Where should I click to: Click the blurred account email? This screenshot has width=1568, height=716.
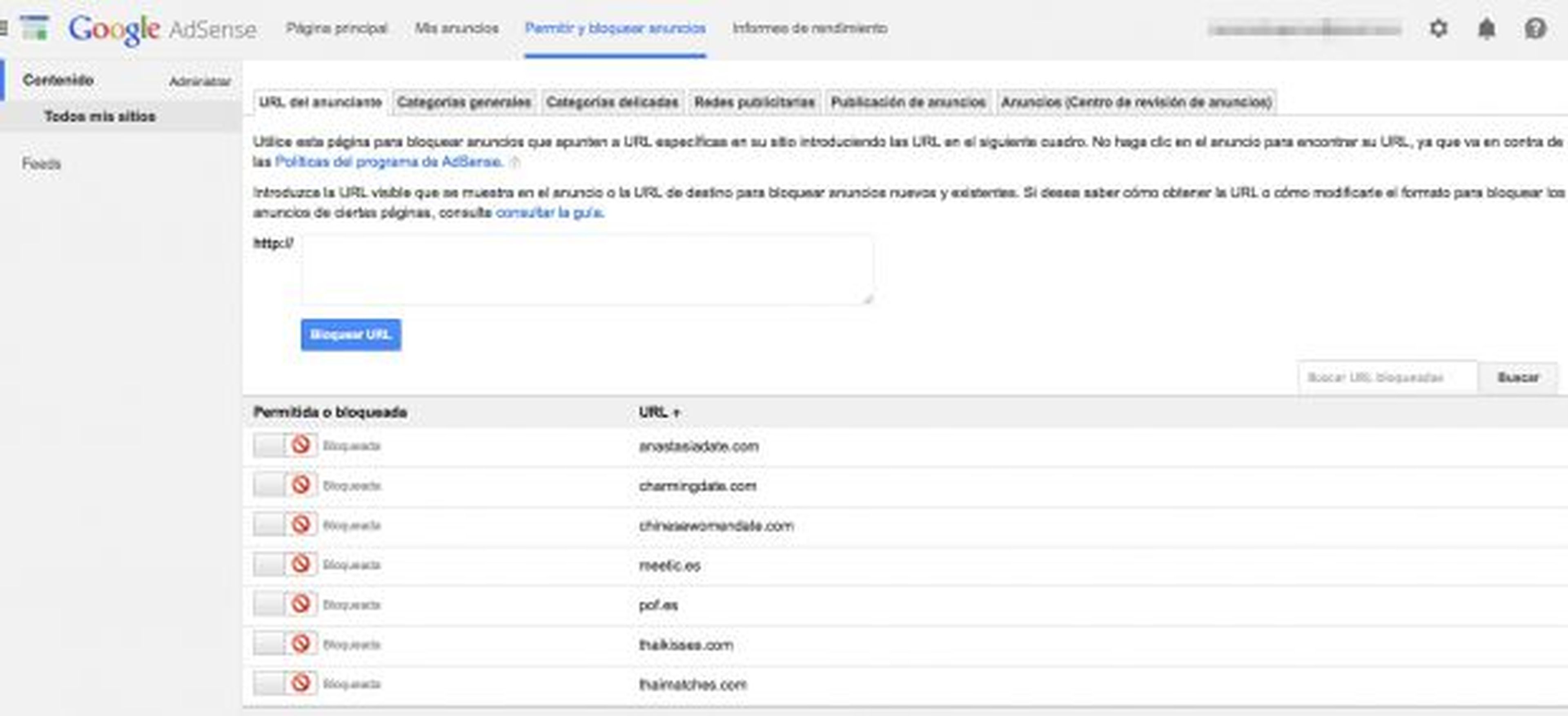1305,29
